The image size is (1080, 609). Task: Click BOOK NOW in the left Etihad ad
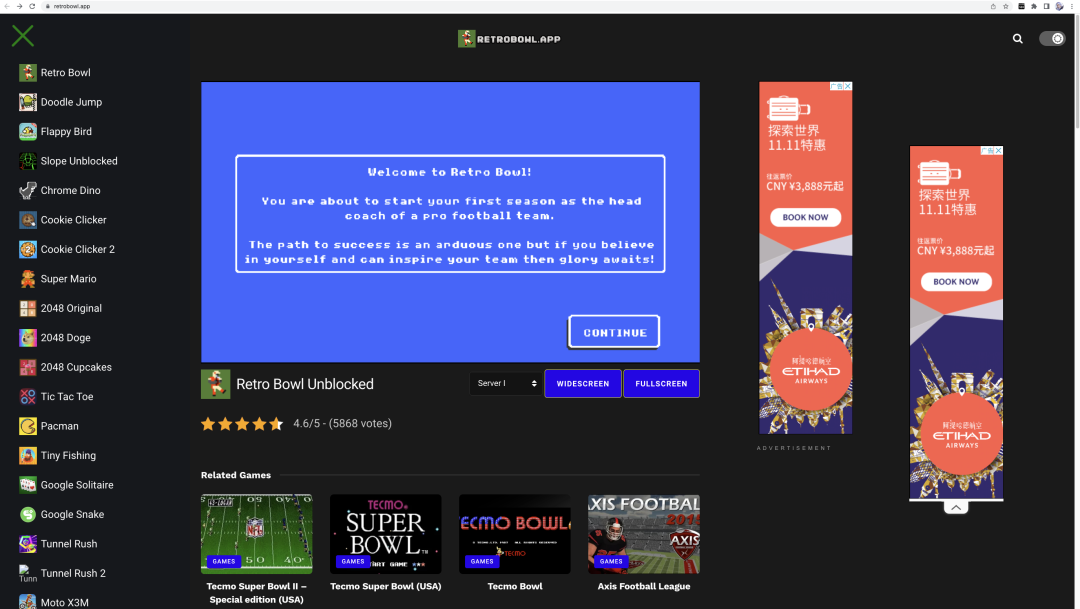[805, 217]
